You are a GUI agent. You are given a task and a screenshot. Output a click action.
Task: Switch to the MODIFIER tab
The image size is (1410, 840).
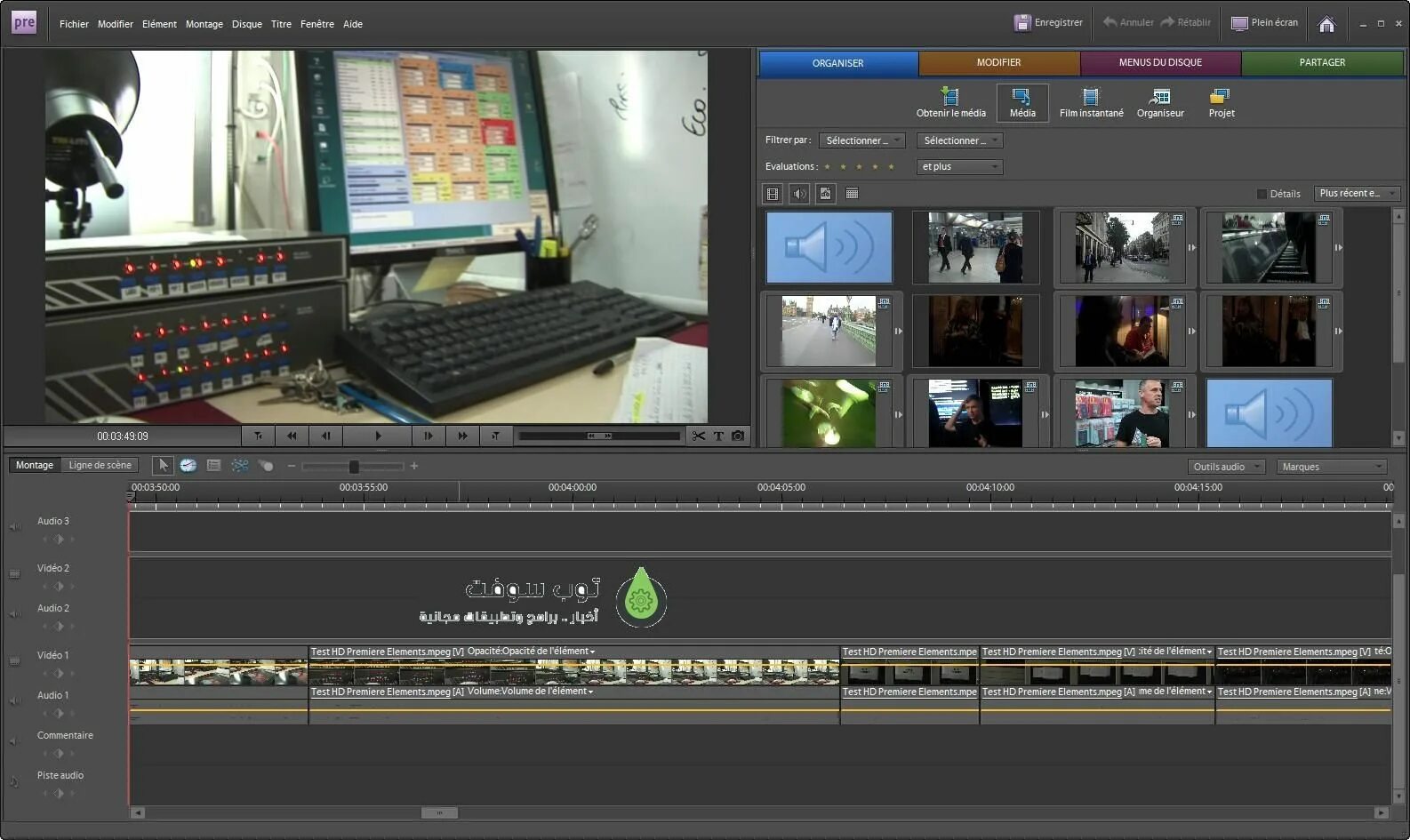(x=999, y=63)
